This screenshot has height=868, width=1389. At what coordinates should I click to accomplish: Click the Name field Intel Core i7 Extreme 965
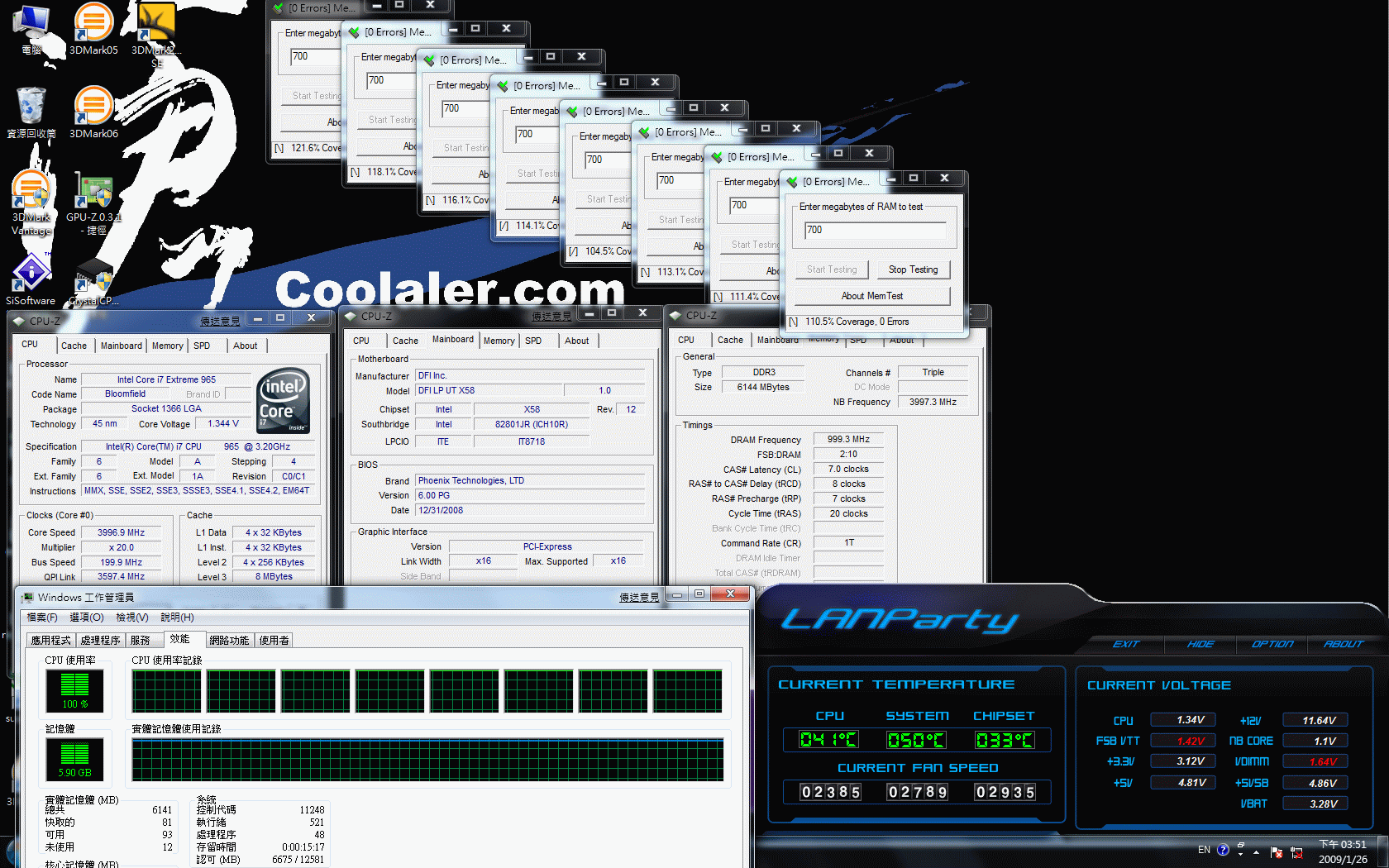(166, 379)
